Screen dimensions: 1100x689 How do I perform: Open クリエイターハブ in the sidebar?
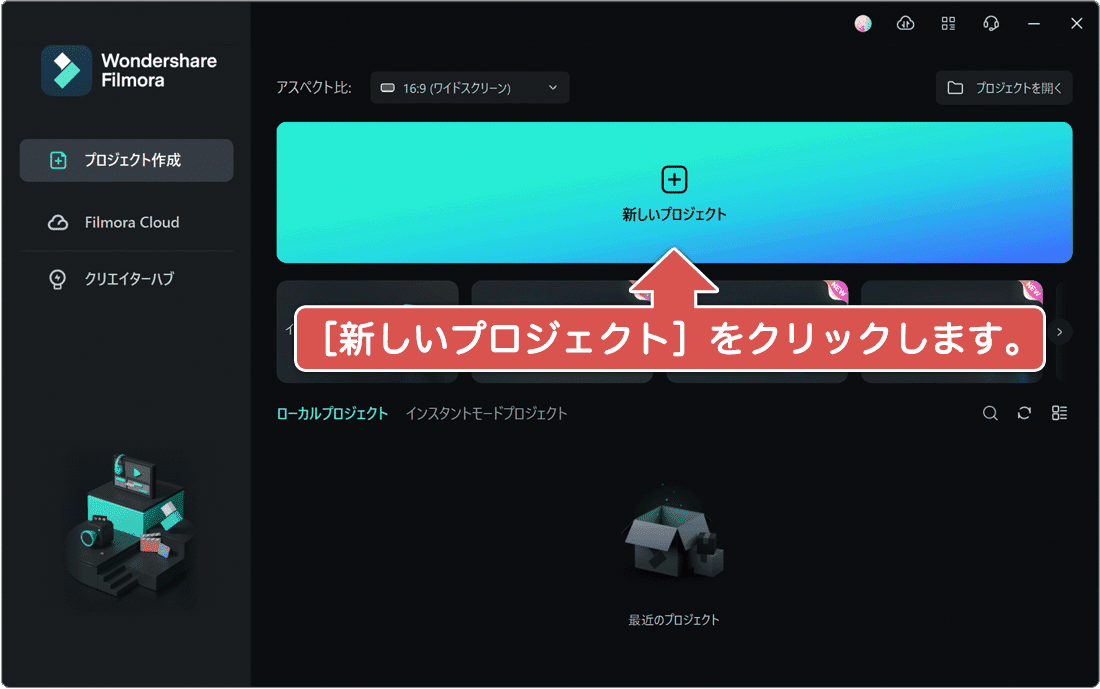point(126,280)
